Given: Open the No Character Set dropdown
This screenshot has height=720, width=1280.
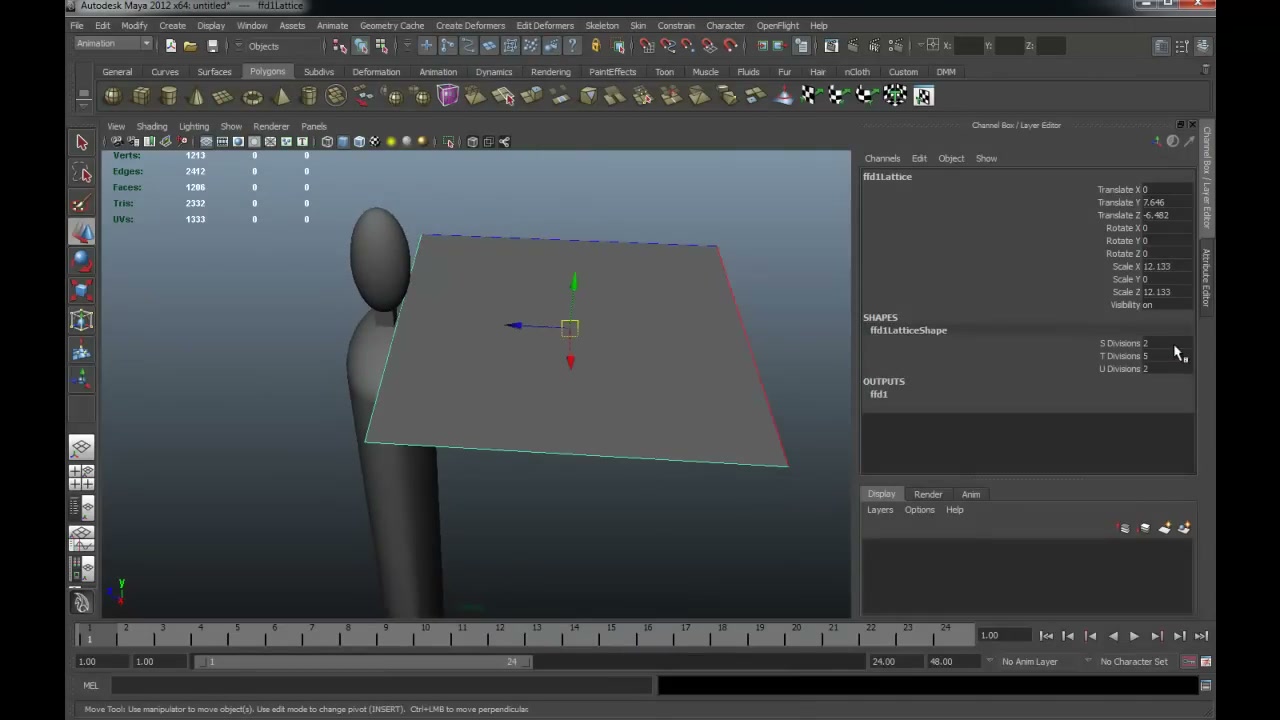Looking at the screenshot, I should tap(1134, 662).
